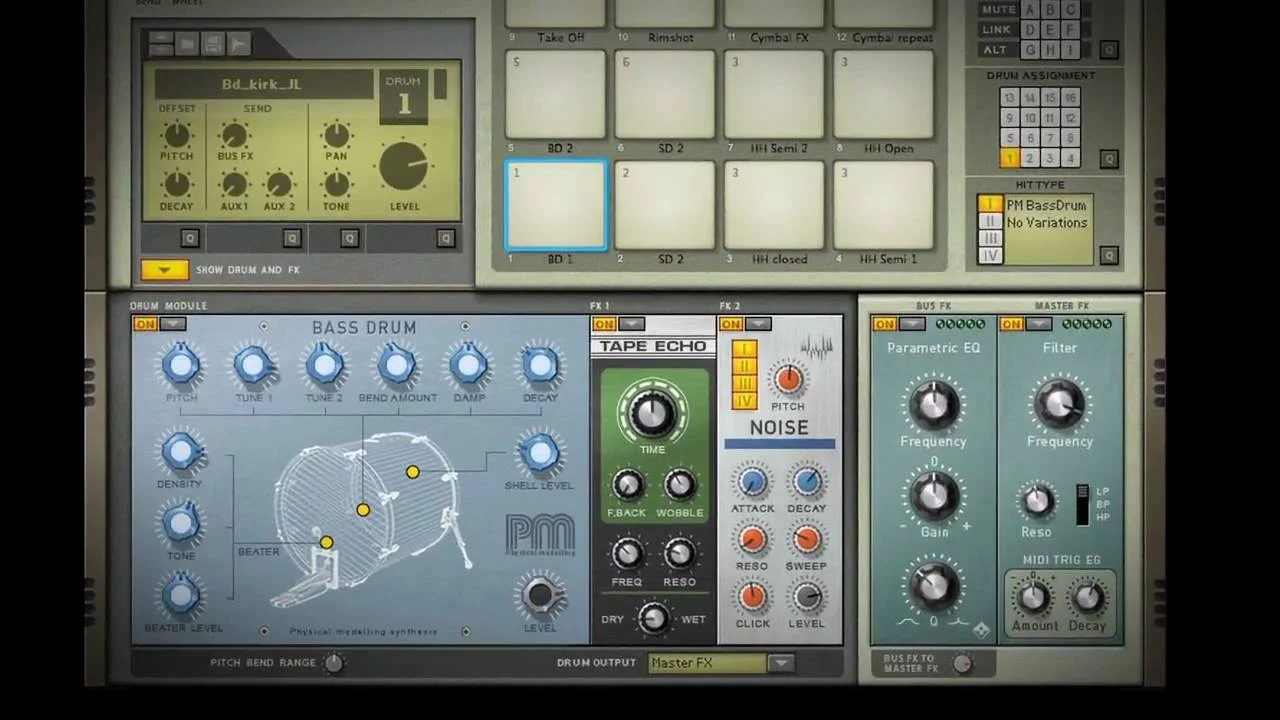The width and height of the screenshot is (1280, 720).
Task: Toggle the Bus FX Parametric EQ ON button
Action: point(884,324)
